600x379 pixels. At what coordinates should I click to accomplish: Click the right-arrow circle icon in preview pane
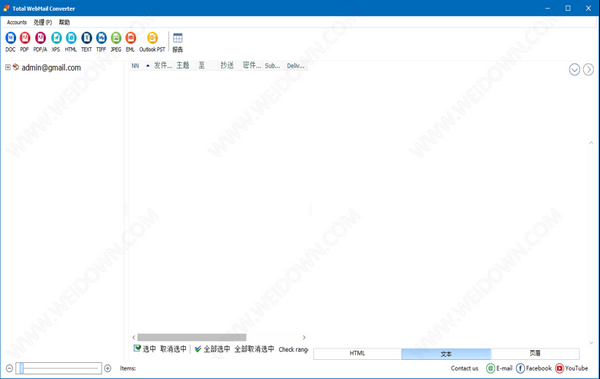[589, 69]
